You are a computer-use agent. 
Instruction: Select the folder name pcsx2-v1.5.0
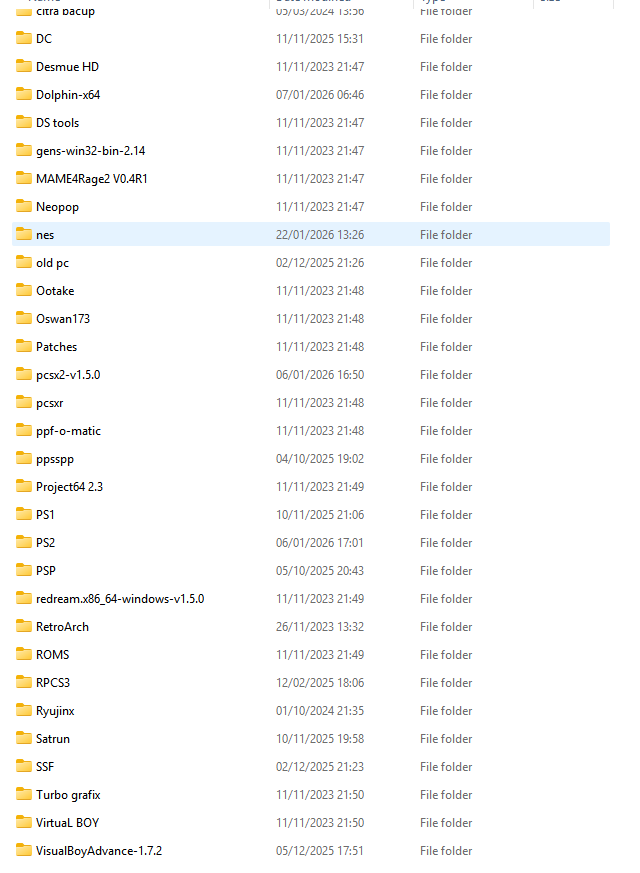tap(68, 375)
